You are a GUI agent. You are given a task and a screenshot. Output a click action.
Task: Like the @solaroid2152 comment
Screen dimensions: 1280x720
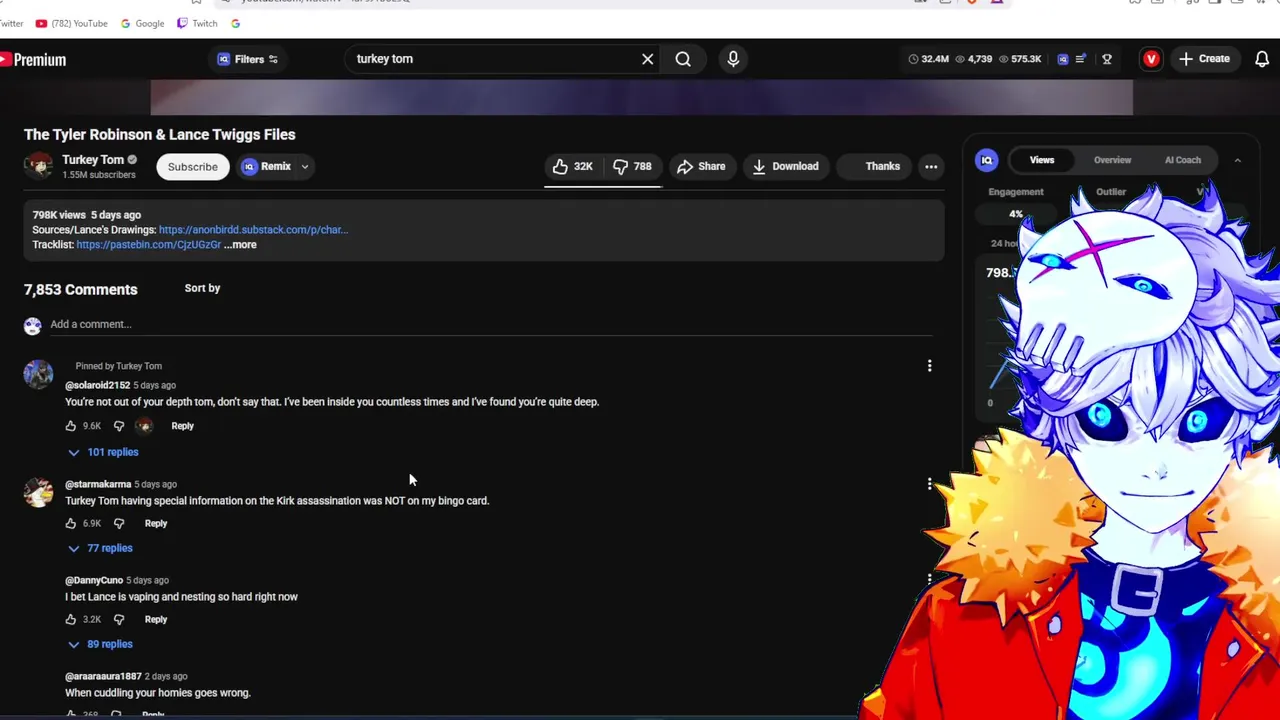pyautogui.click(x=71, y=426)
